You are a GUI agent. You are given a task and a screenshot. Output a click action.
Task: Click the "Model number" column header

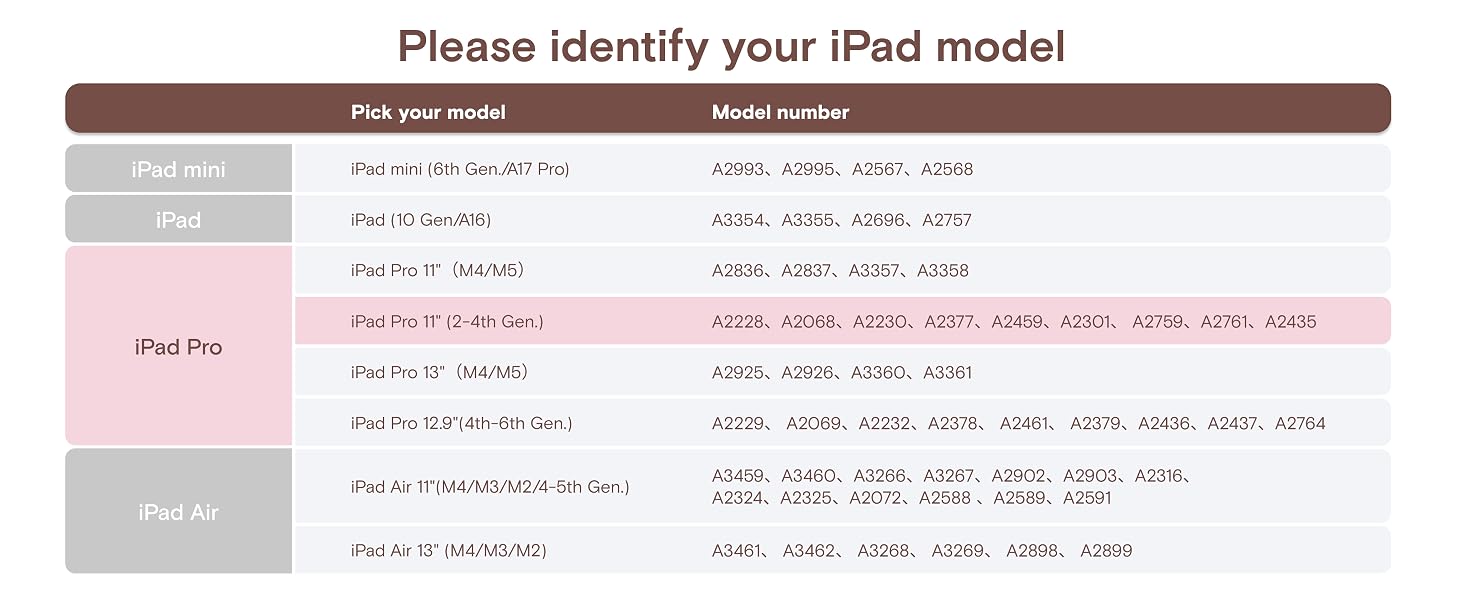click(x=780, y=112)
